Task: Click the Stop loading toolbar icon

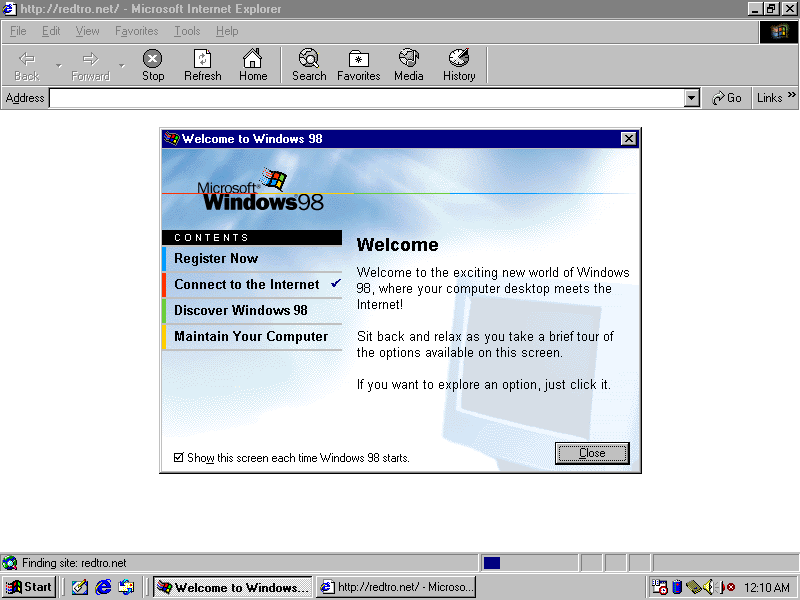Action: pyautogui.click(x=152, y=65)
